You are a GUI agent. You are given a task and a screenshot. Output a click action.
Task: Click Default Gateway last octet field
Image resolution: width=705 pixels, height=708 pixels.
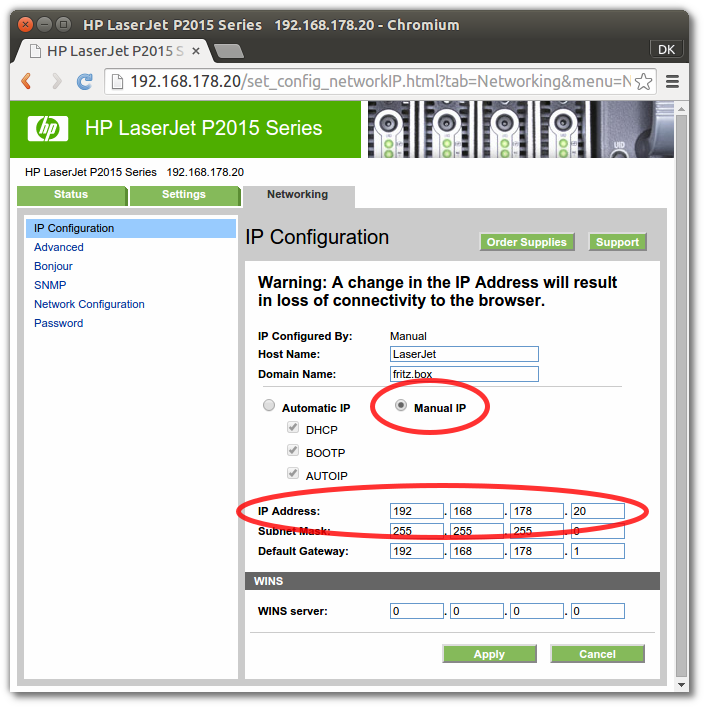(x=598, y=551)
